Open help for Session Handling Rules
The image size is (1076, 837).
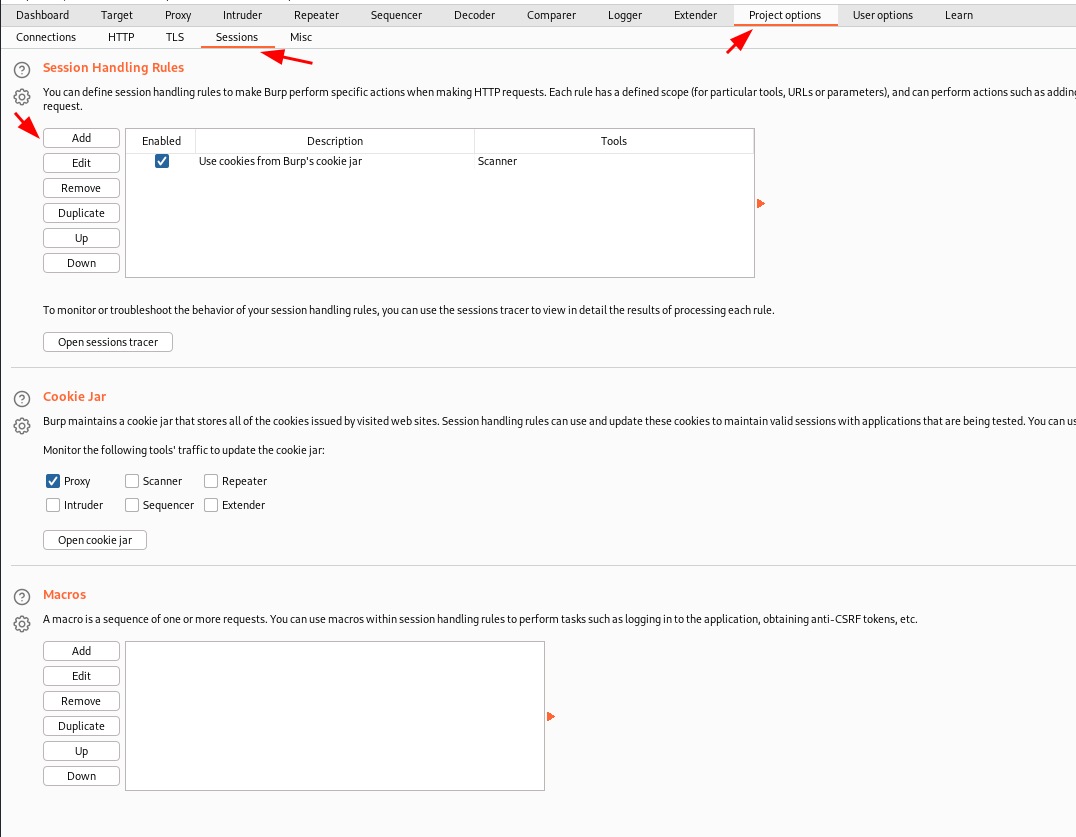(22, 70)
